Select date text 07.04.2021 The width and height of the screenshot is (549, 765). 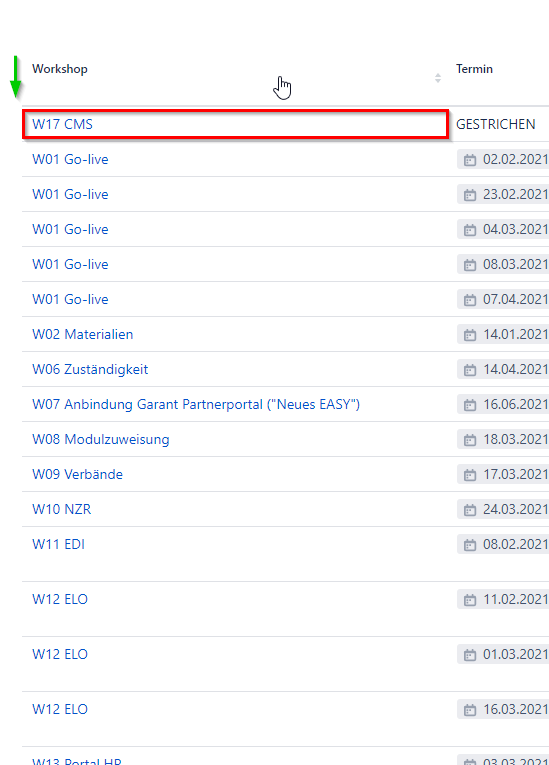click(516, 300)
